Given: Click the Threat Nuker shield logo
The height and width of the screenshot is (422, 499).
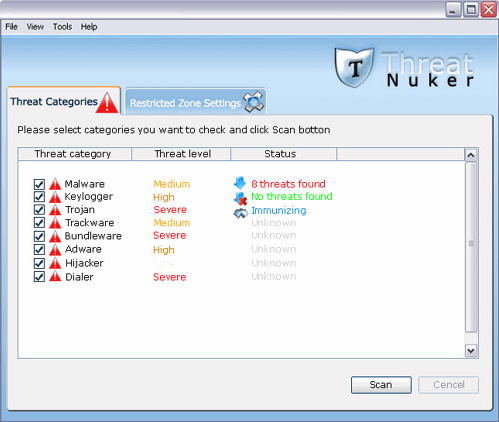Looking at the screenshot, I should tap(354, 67).
